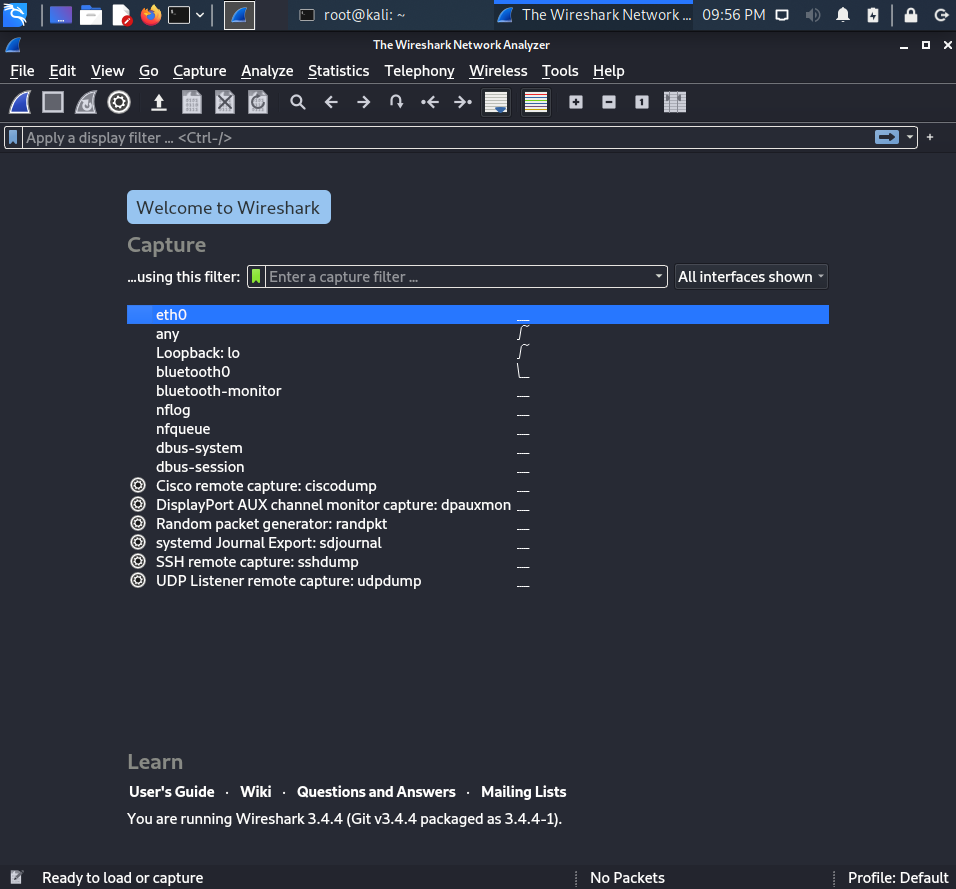Click the green capture filter bookmark icon
Viewport: 956px width, 889px height.
[x=256, y=277]
